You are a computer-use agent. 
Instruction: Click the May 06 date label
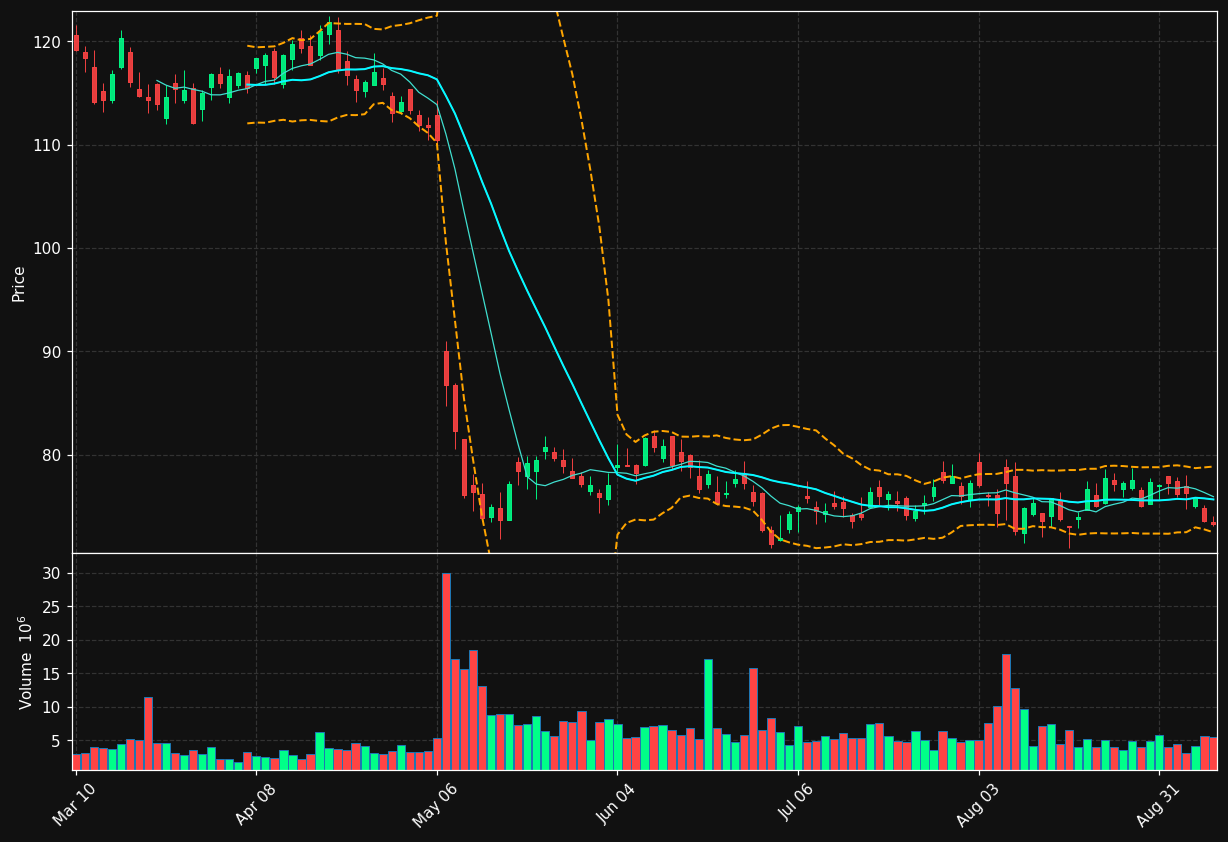(435, 804)
